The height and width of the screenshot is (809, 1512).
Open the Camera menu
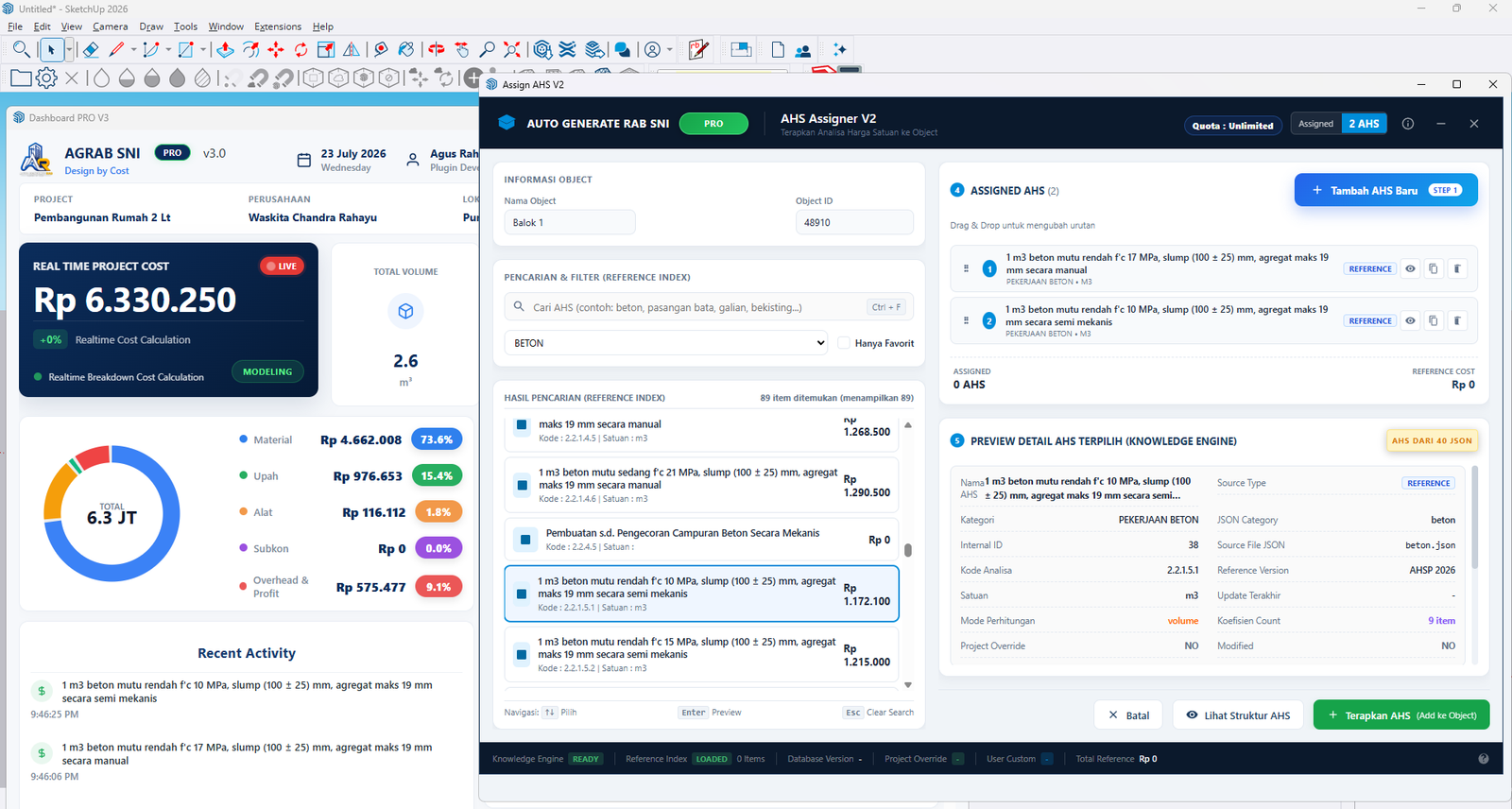click(111, 26)
